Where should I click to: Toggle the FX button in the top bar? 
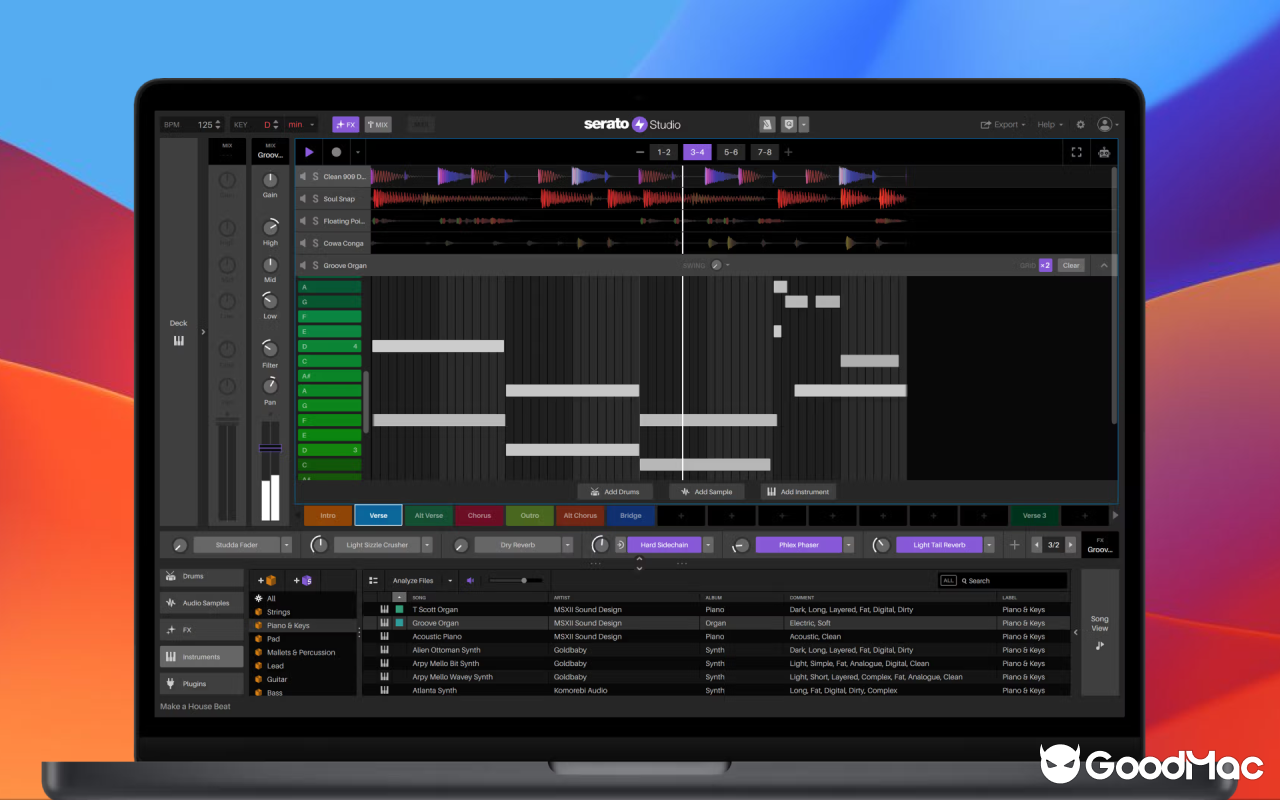(x=345, y=124)
